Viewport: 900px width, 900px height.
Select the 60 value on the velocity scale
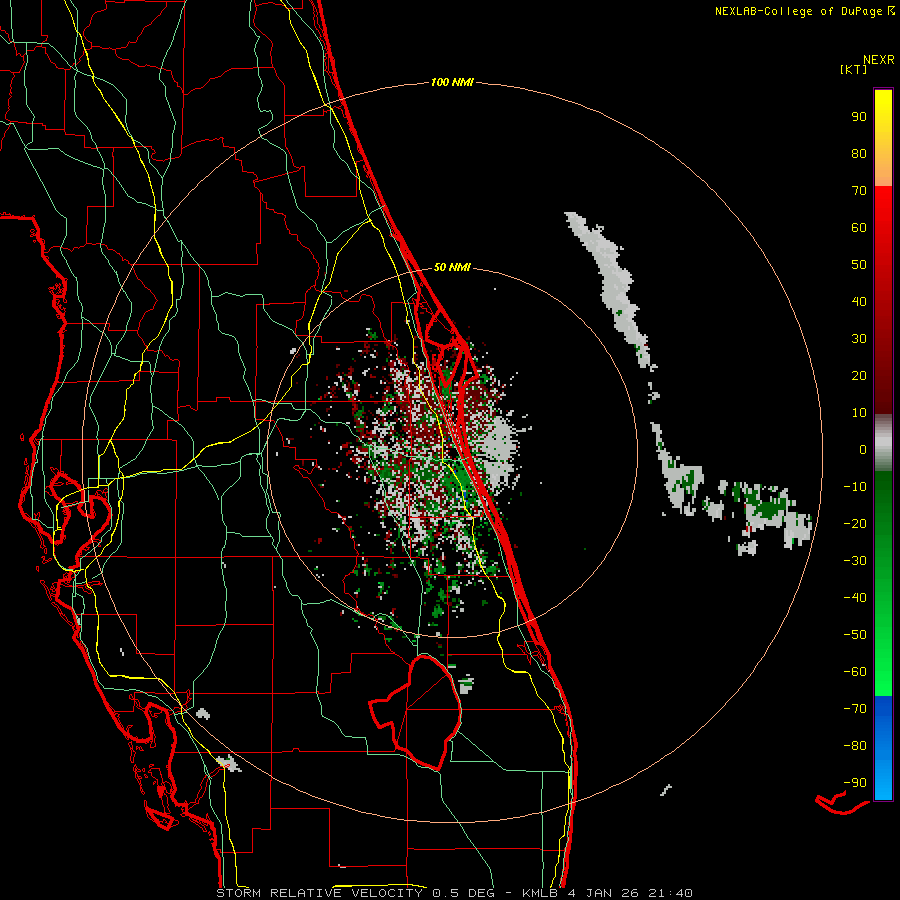(x=859, y=227)
